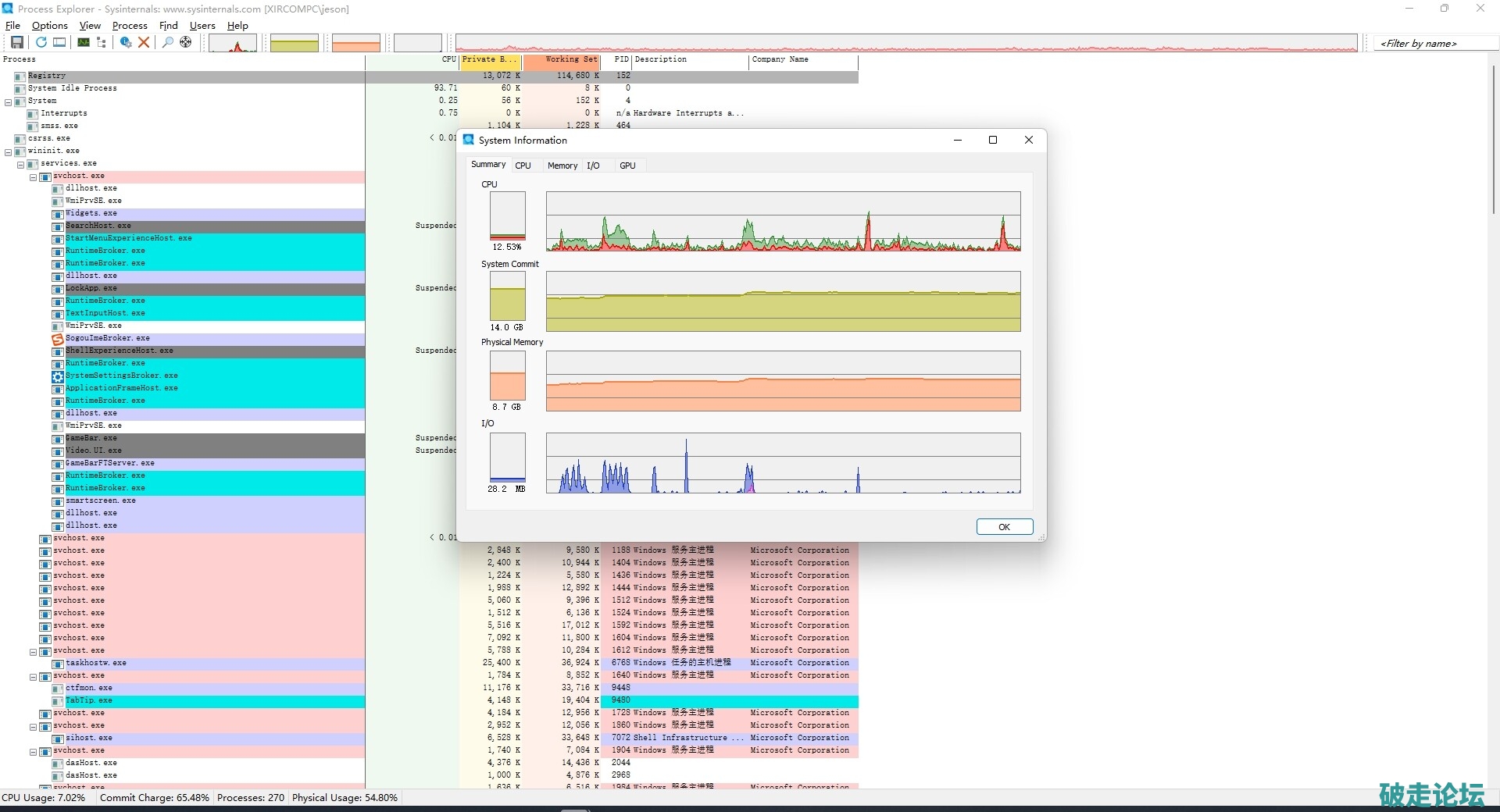Click the crosshair Find Window's Process icon
1500x812 pixels.
[x=186, y=42]
